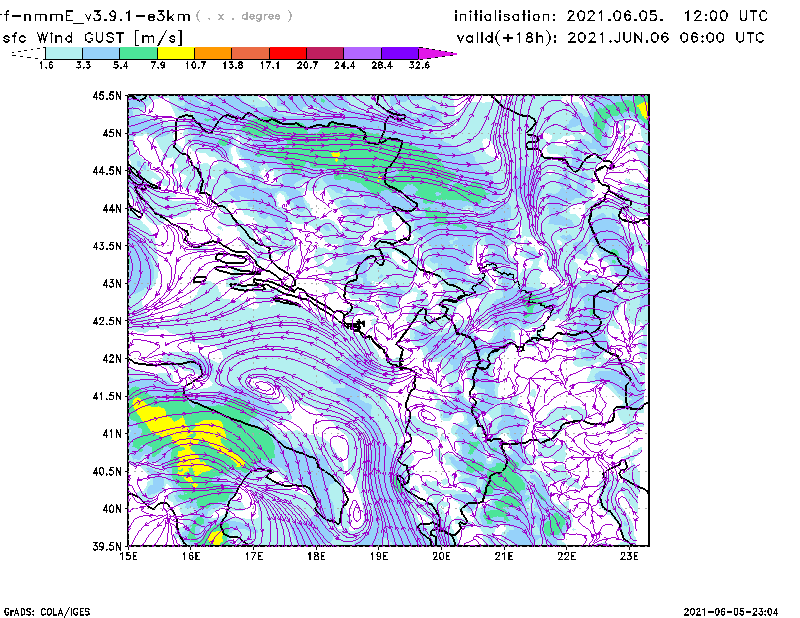
Task: Click the 20E longitude label
Action: click(x=441, y=556)
